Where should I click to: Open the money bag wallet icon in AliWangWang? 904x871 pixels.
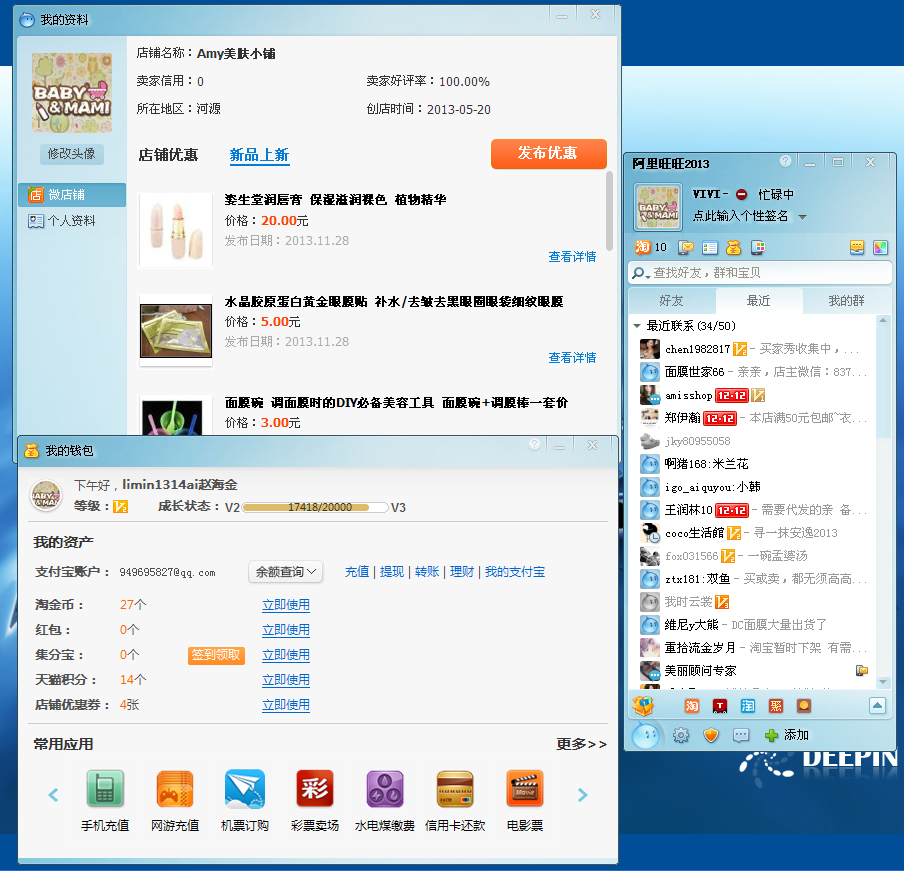[733, 247]
